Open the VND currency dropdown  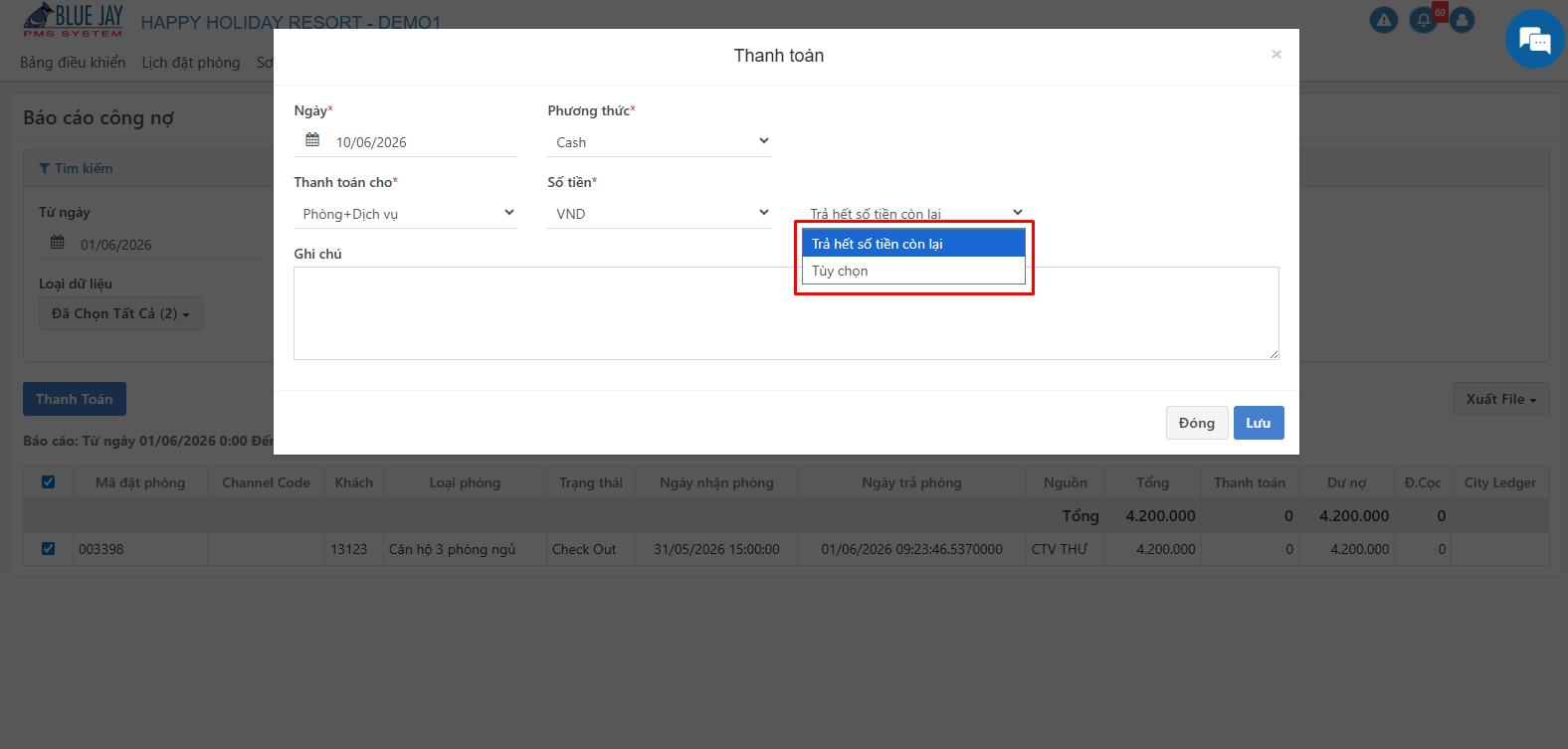tap(660, 214)
